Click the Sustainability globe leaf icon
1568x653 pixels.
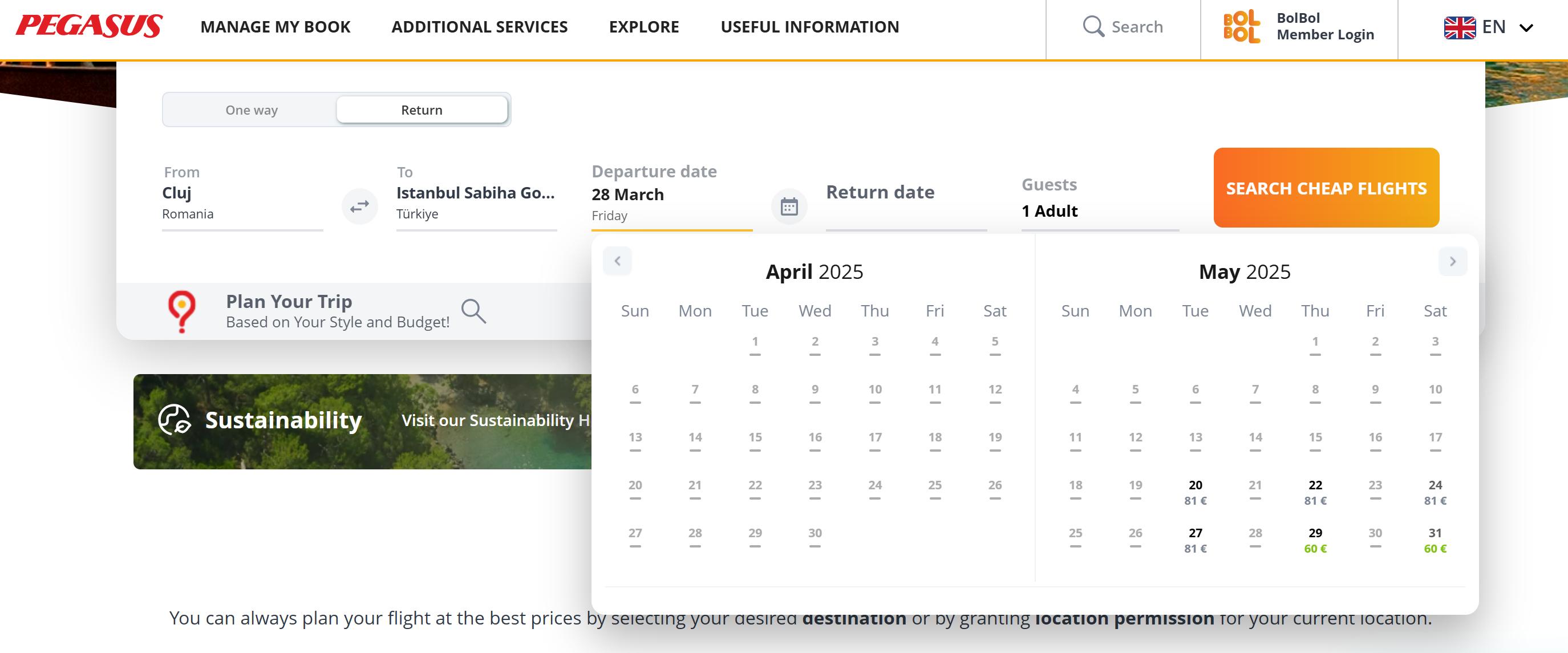pyautogui.click(x=174, y=420)
